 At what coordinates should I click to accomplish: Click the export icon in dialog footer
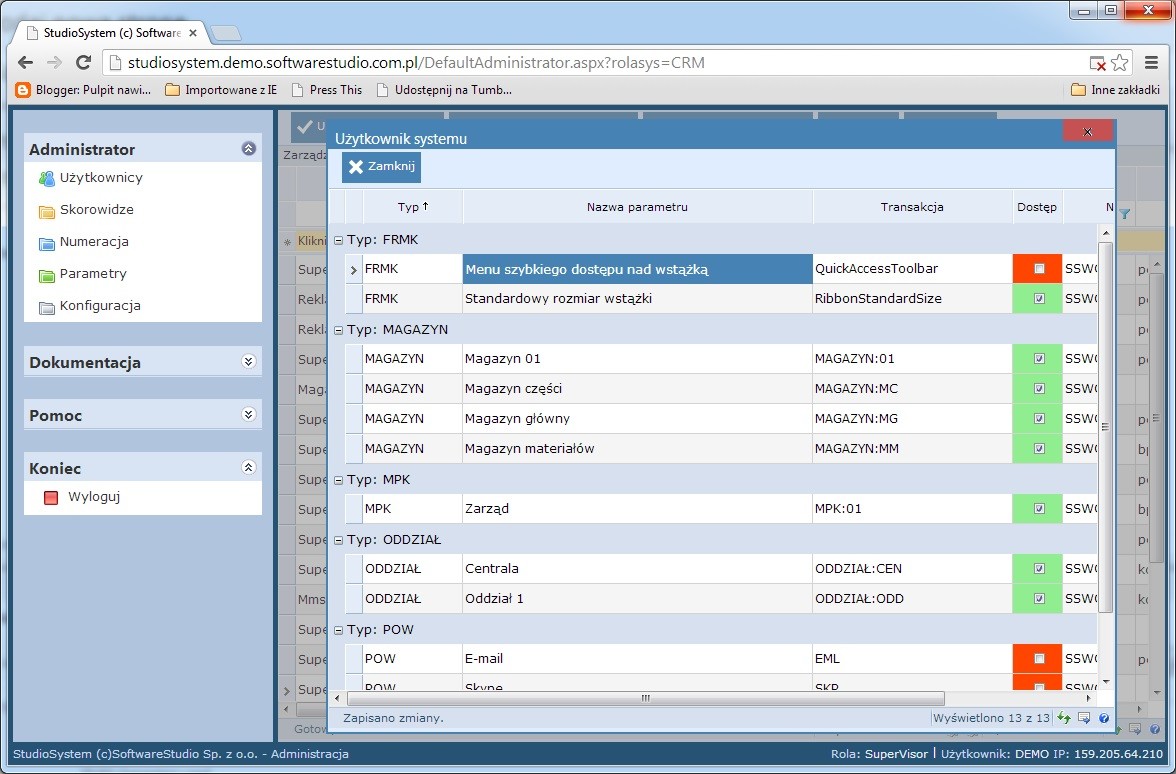coord(1084,718)
